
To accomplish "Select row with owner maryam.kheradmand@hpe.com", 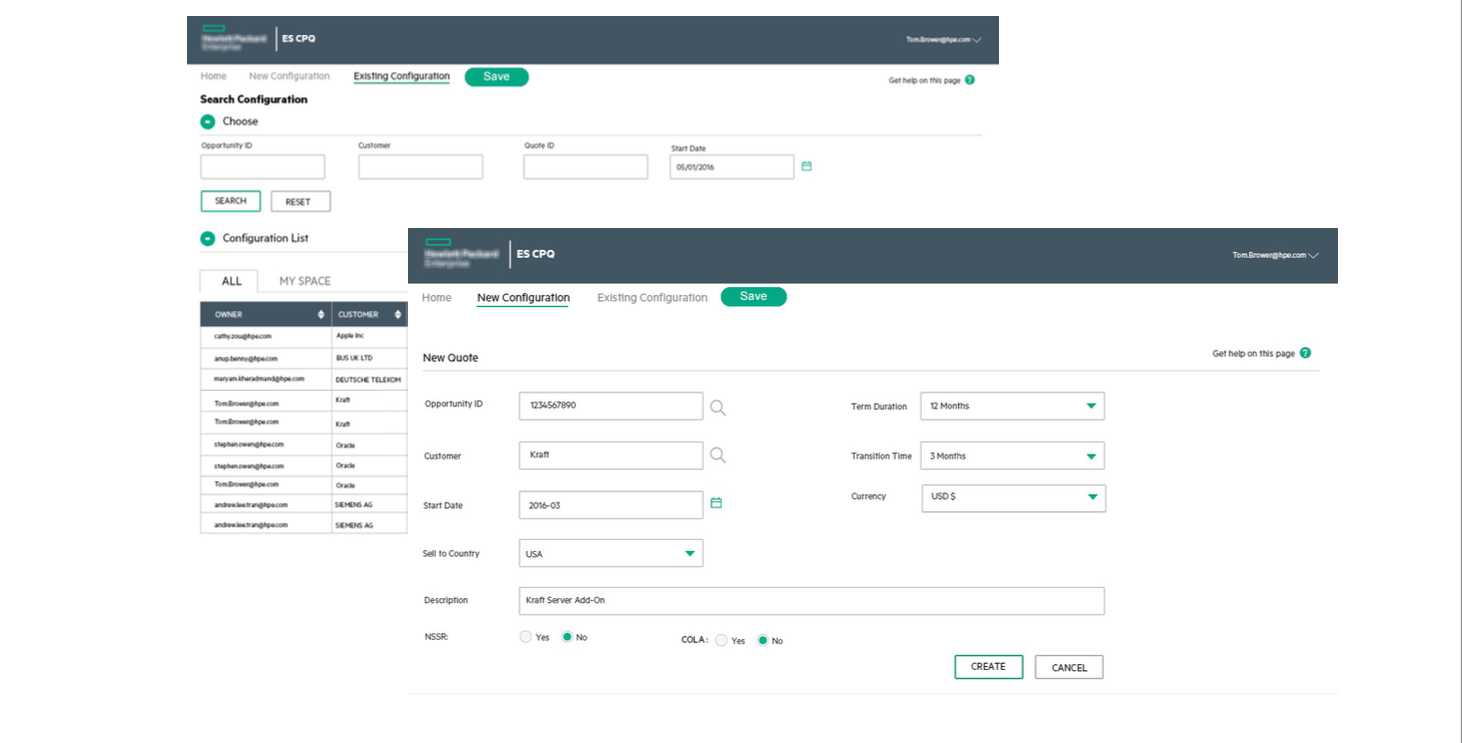I will click(304, 380).
